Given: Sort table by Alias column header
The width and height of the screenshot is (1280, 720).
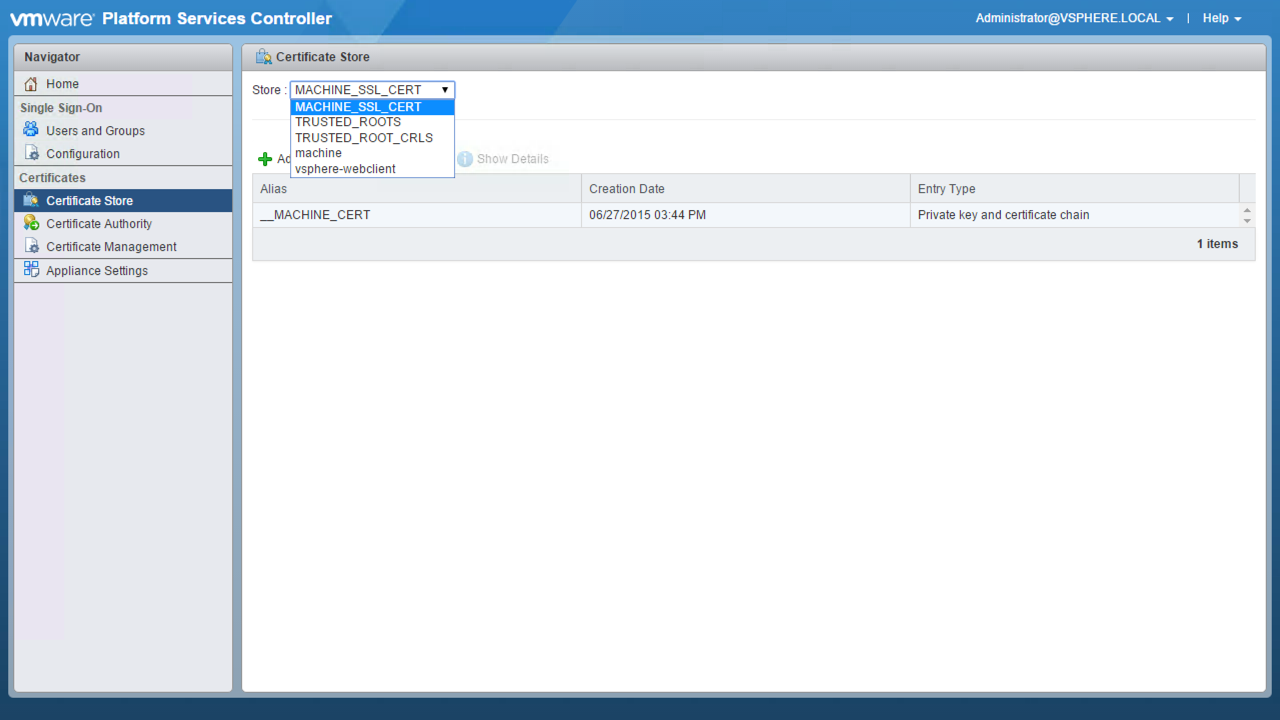Looking at the screenshot, I should pos(274,189).
